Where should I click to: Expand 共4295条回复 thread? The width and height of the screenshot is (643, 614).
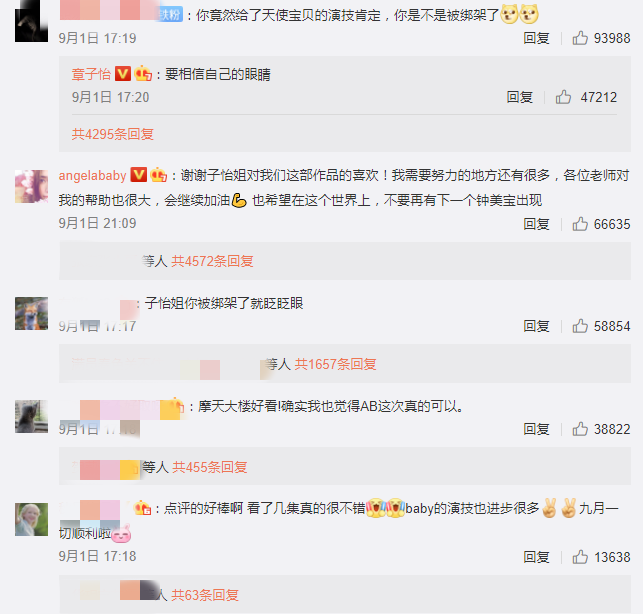click(x=113, y=134)
